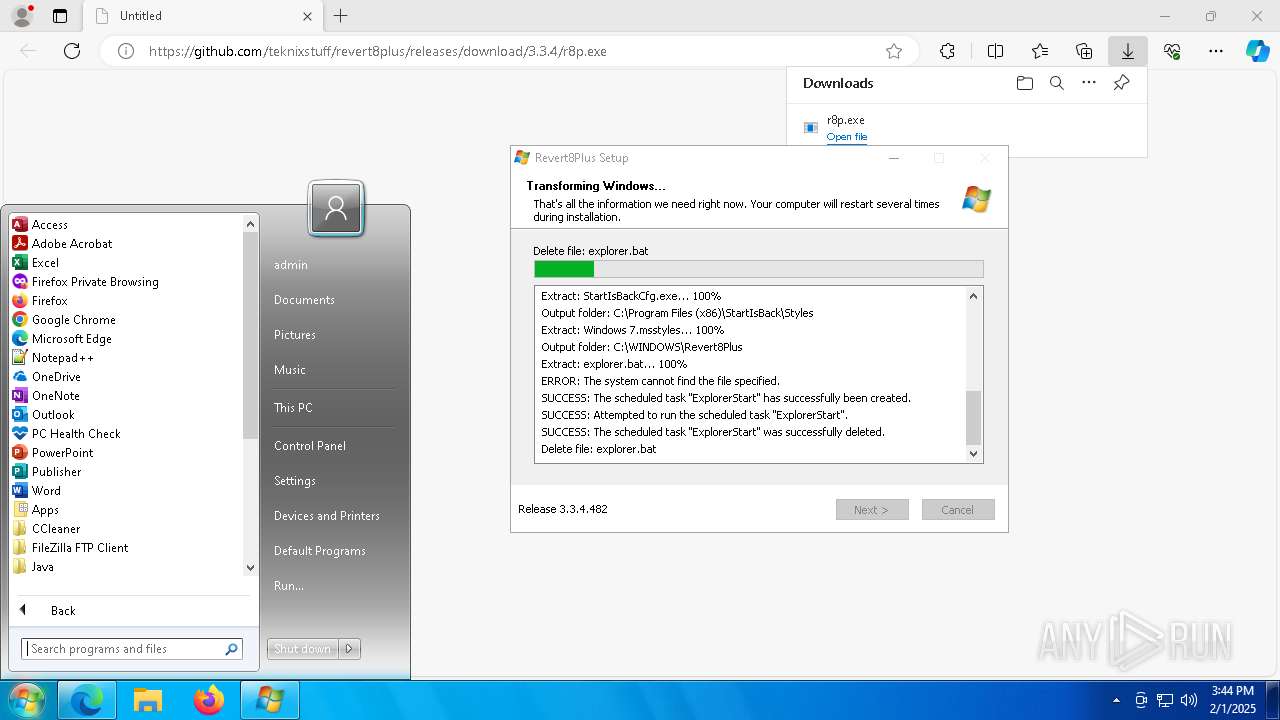Open network icon in system tray
The width and height of the screenshot is (1280, 720).
[1165, 700]
